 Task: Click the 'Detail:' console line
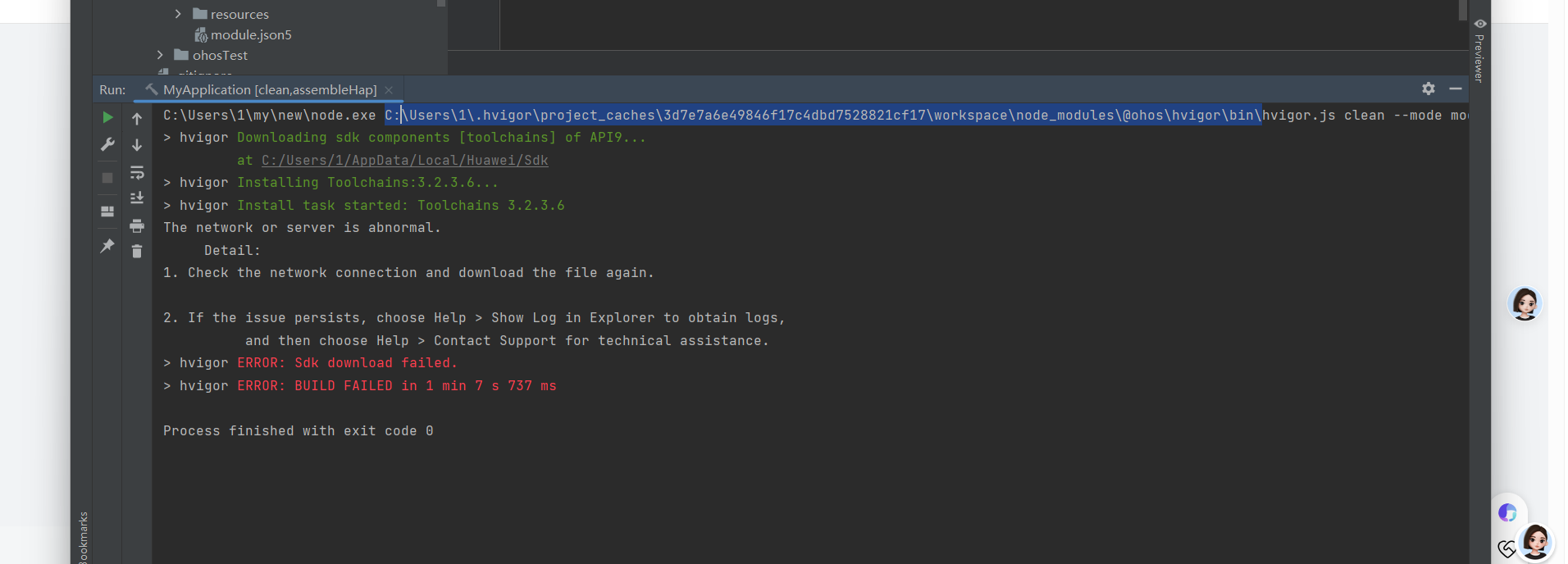point(232,251)
